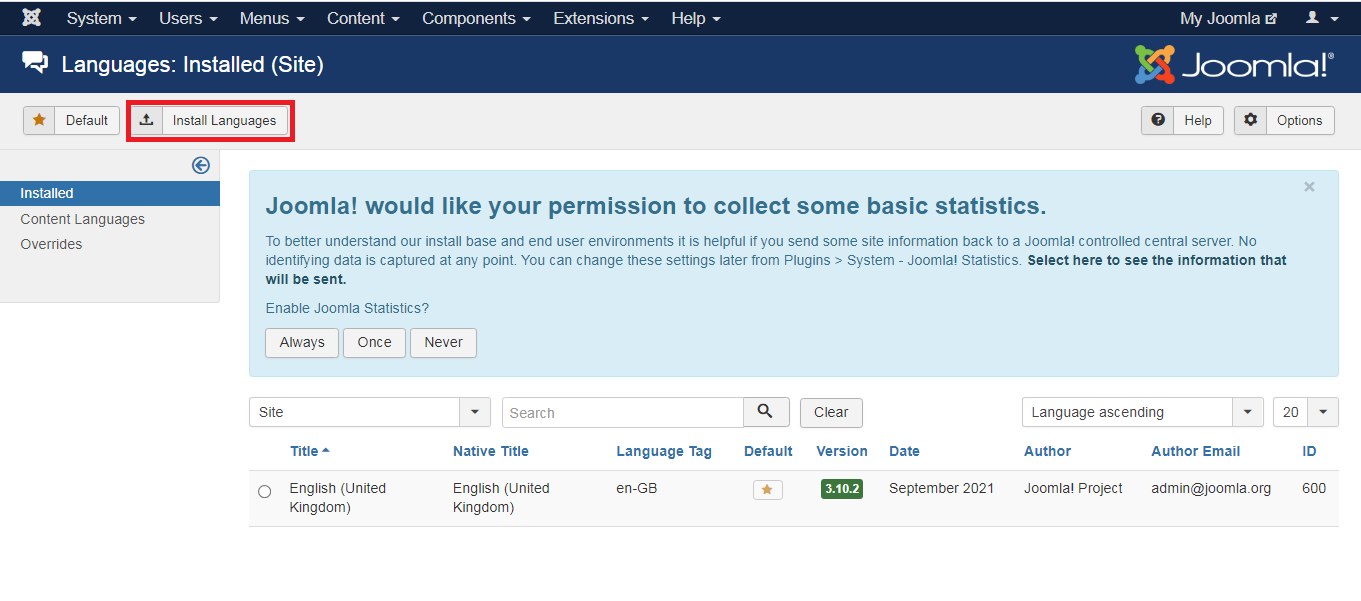The image size is (1361, 601).
Task: Go to Overrides in the sidebar
Action: [51, 244]
